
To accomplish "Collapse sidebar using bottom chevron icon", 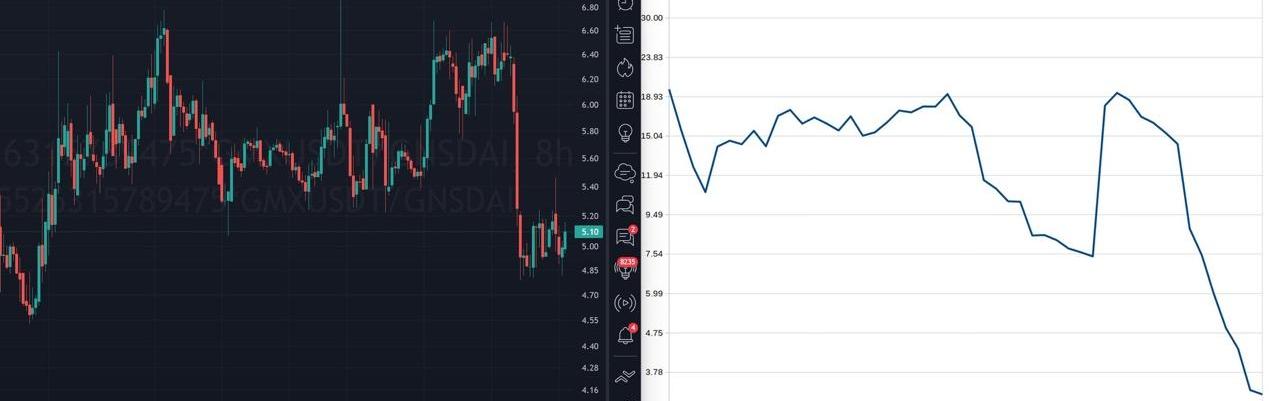I will [x=625, y=376].
